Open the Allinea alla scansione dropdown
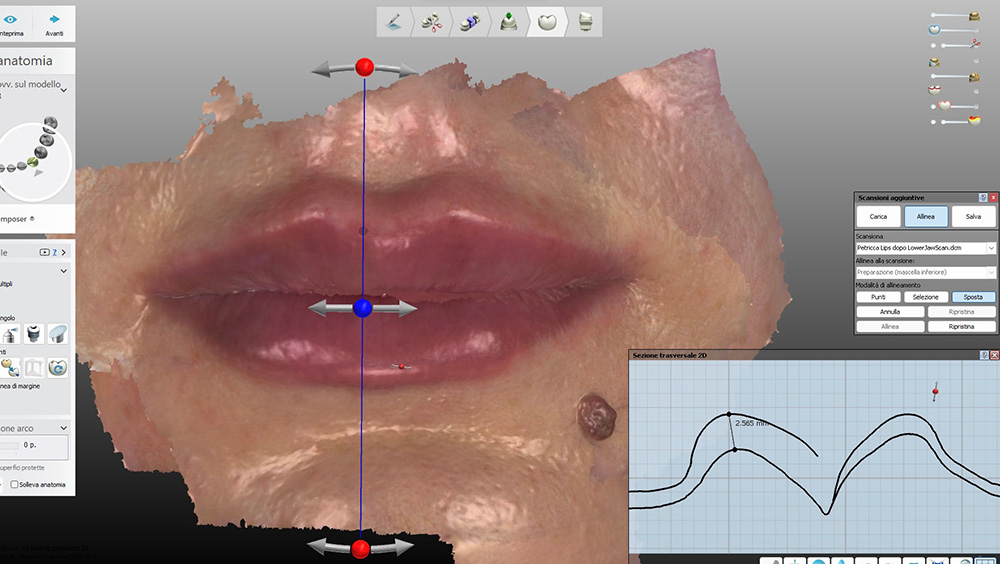Viewport: 1000px width, 564px height. pos(991,272)
